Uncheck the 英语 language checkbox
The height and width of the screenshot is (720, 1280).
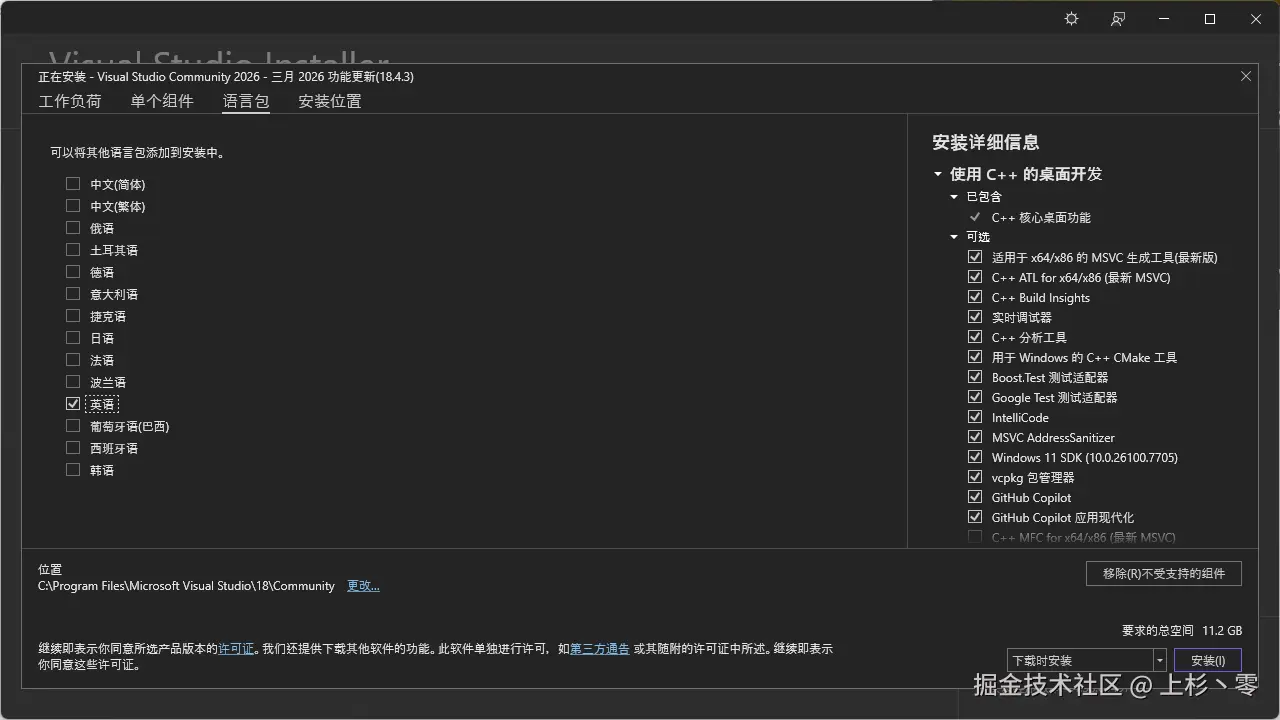coord(73,404)
